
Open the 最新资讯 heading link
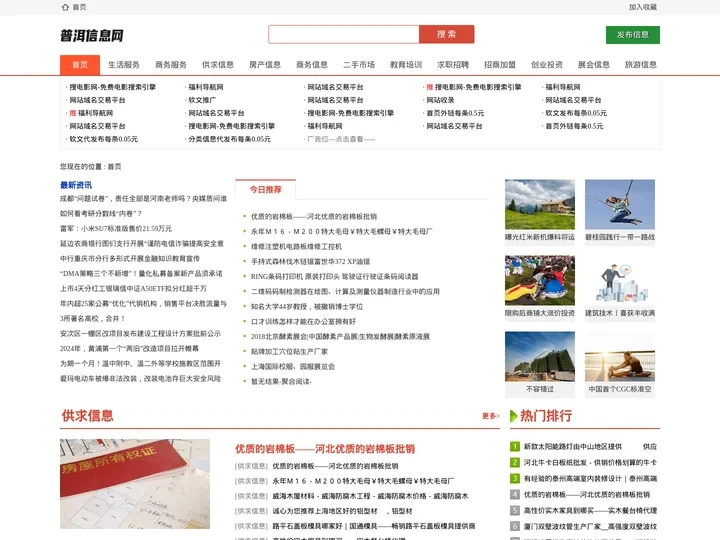(76, 185)
